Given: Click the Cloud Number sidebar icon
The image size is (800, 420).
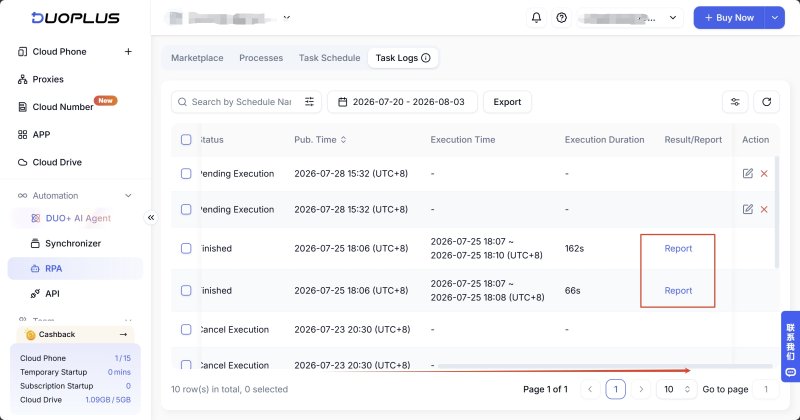Looking at the screenshot, I should point(22,107).
